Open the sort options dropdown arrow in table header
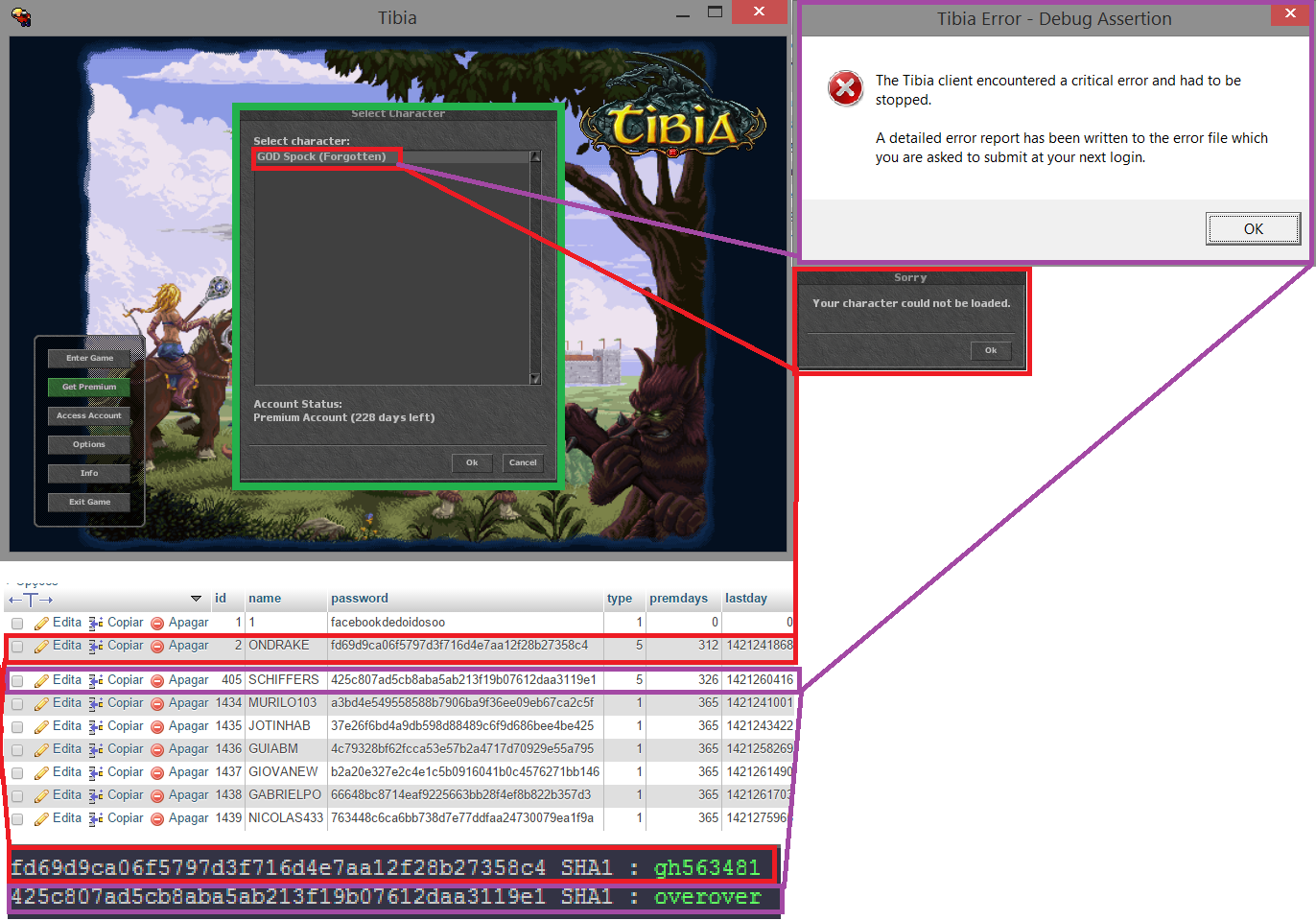The width and height of the screenshot is (1316, 921). click(x=196, y=599)
